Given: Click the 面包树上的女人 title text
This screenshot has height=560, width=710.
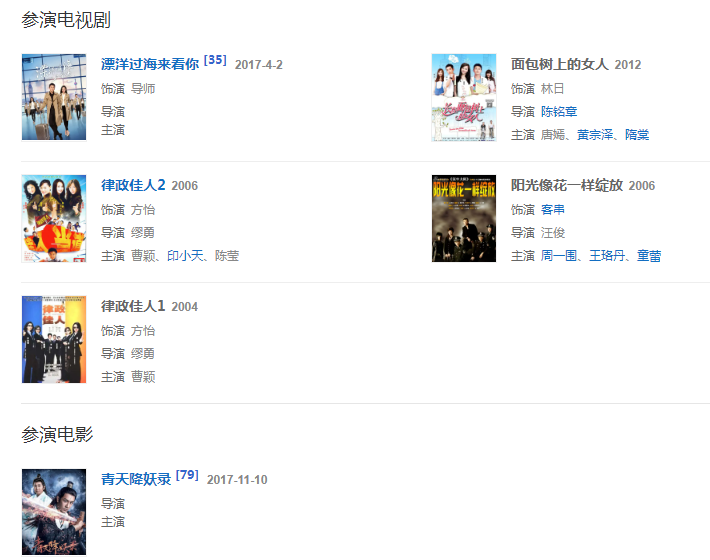Looking at the screenshot, I should 560,64.
